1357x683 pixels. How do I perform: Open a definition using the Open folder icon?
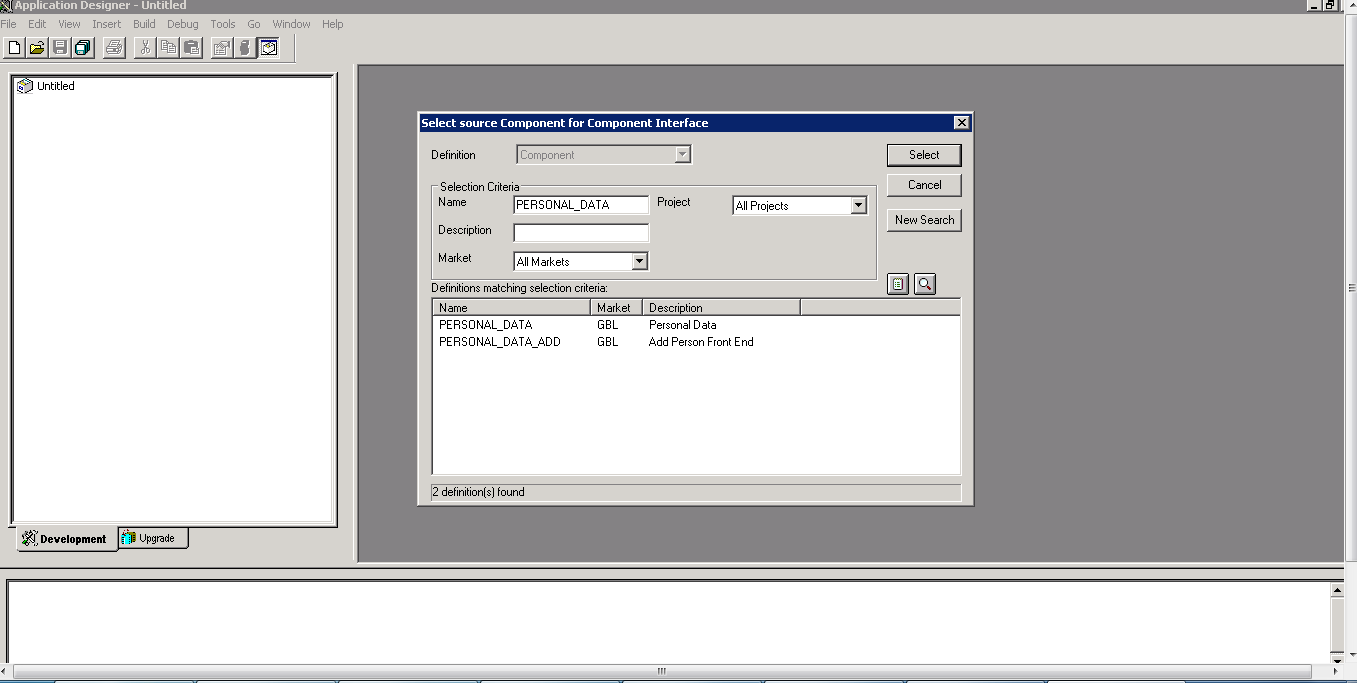36,46
